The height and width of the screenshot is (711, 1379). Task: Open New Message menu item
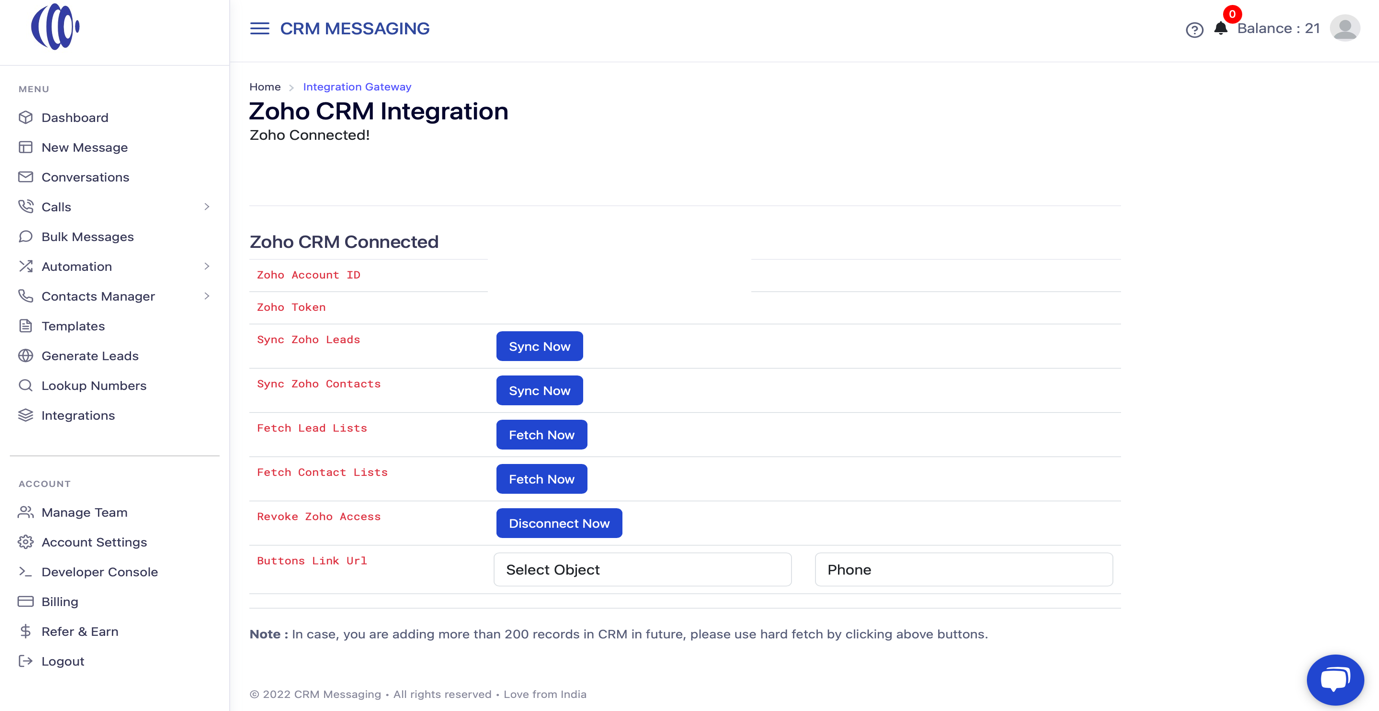84,147
